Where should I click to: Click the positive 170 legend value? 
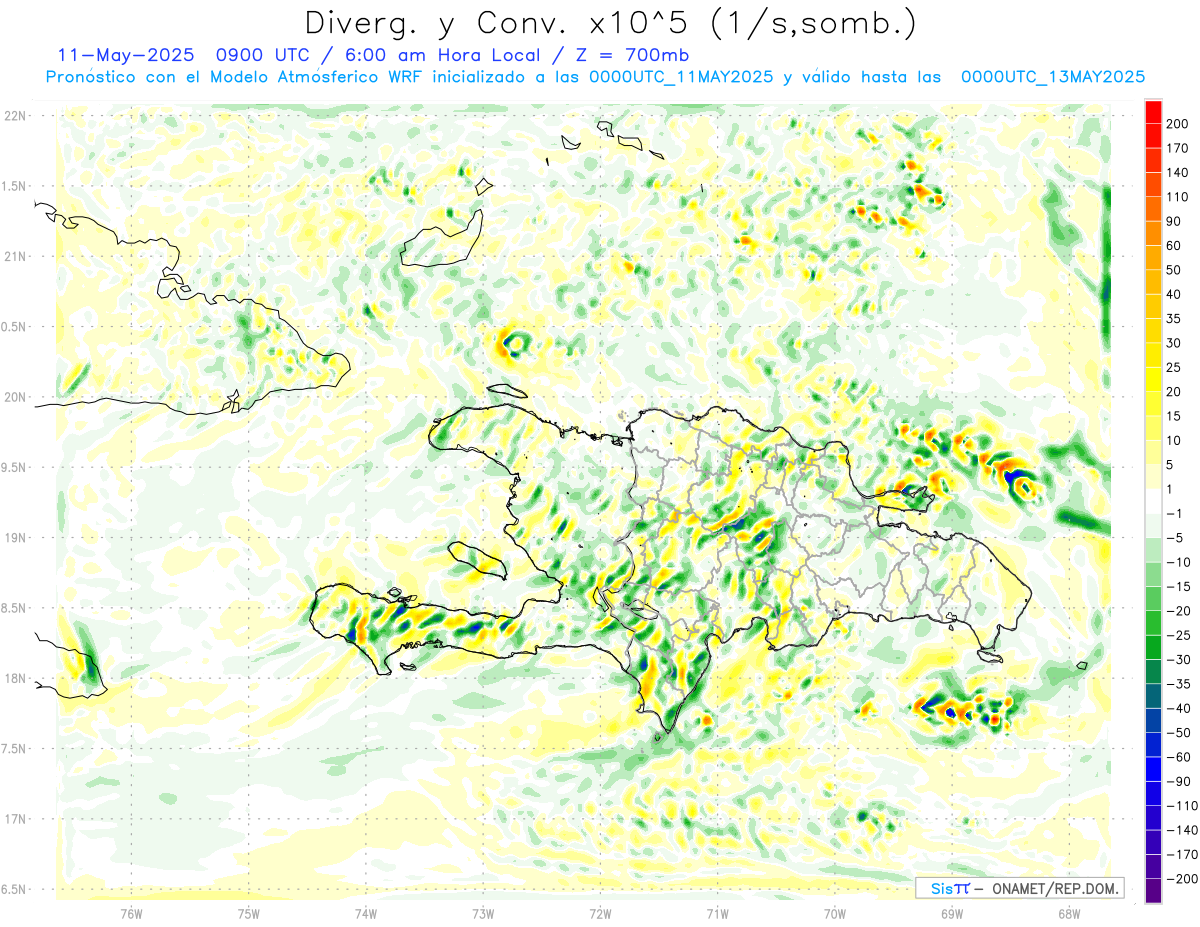point(1177,148)
